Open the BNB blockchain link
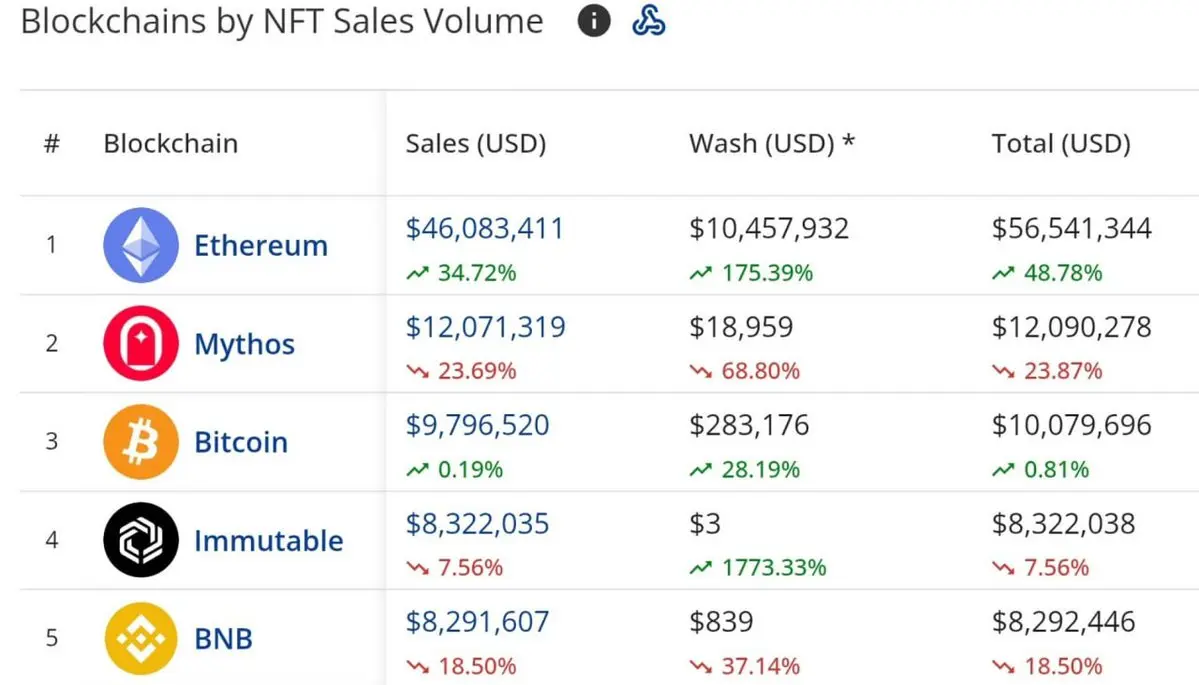 [223, 638]
